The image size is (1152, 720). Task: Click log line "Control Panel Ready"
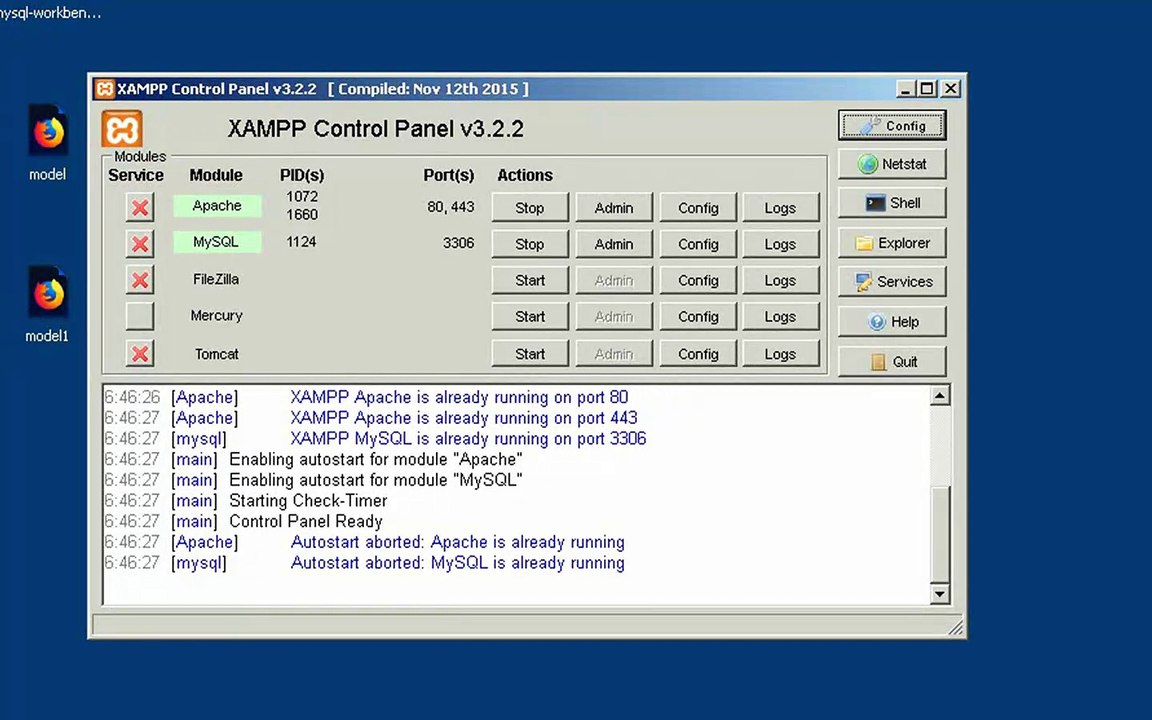306,522
